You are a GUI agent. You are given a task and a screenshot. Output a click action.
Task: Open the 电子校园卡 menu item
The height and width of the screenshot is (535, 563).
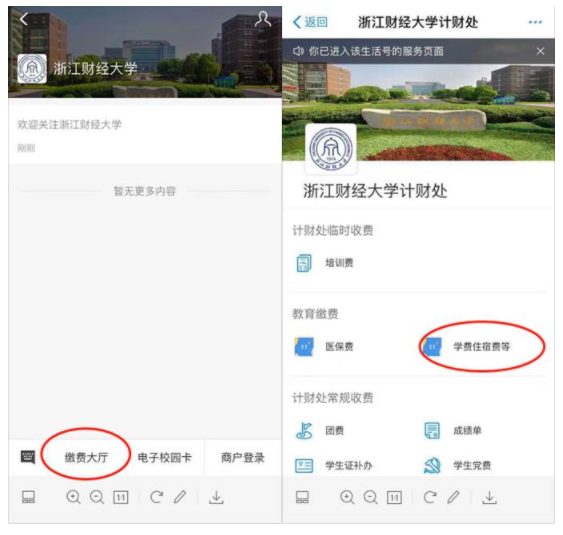(x=165, y=457)
